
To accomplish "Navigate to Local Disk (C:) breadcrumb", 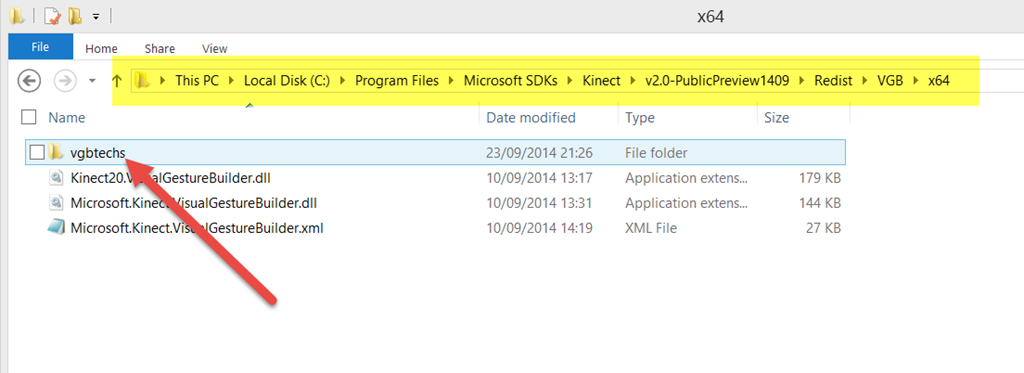I will tap(287, 81).
